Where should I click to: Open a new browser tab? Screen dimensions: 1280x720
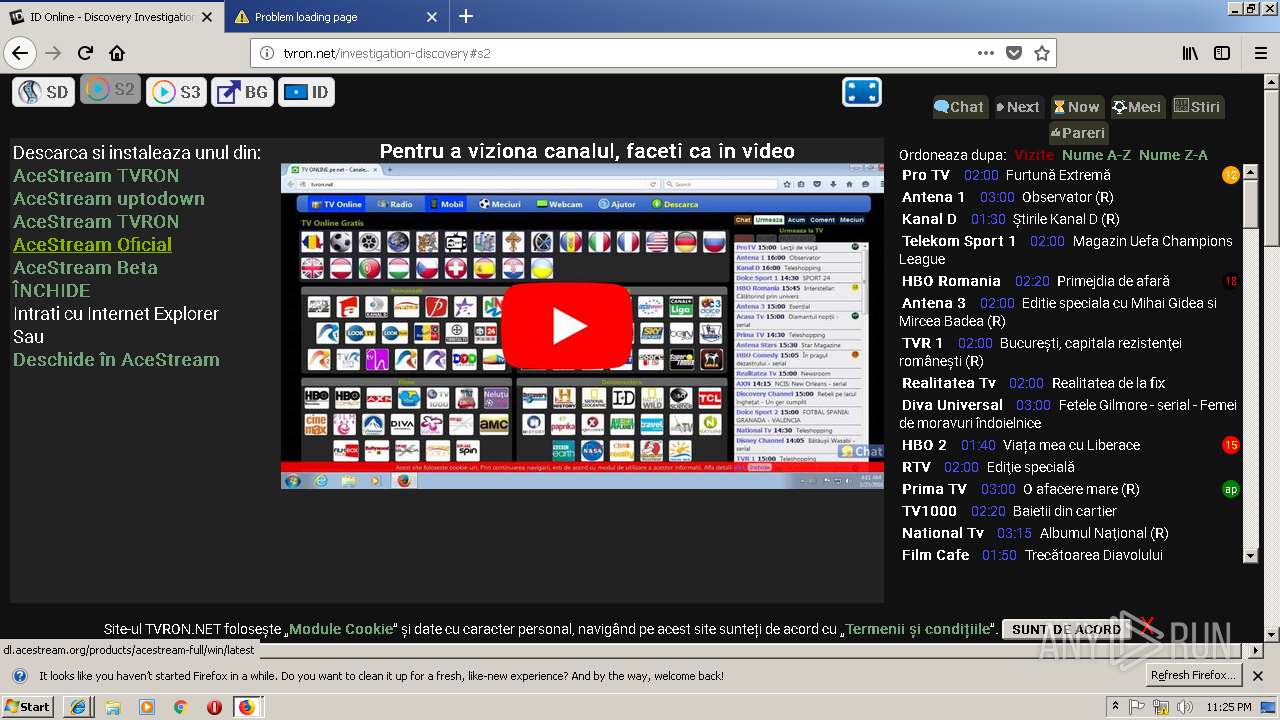coord(466,16)
